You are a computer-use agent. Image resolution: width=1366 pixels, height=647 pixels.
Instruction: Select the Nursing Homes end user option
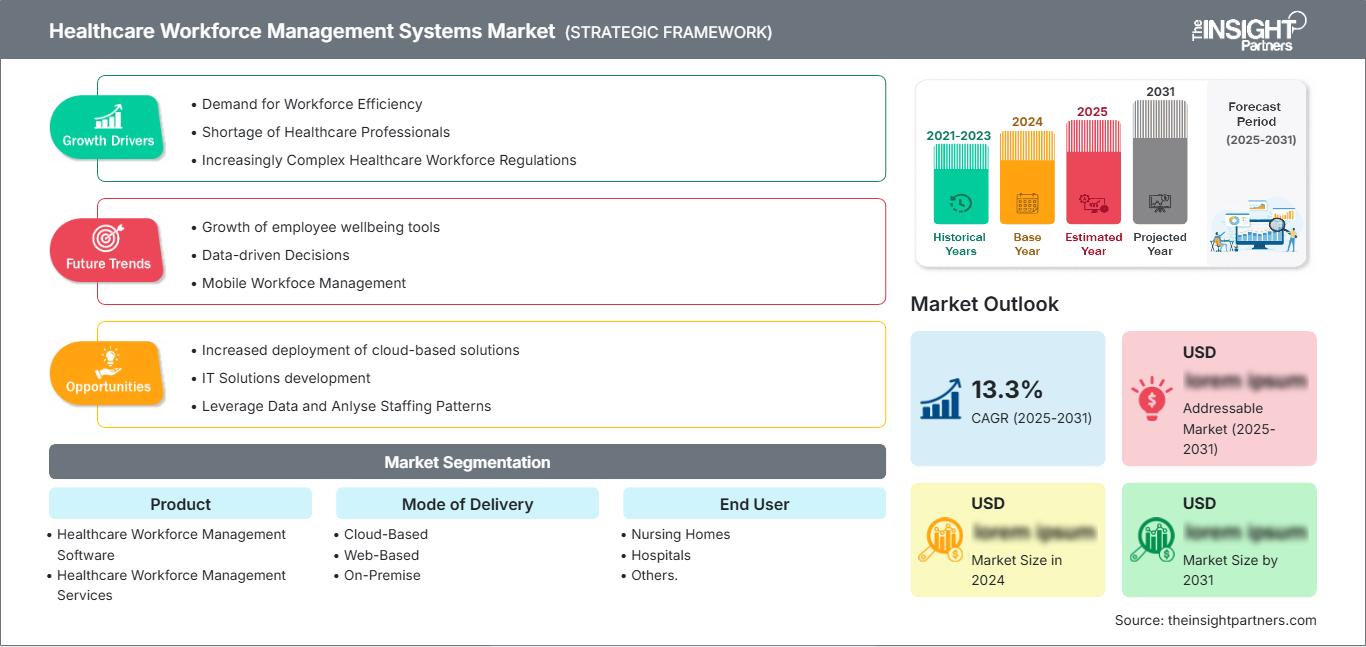point(680,534)
